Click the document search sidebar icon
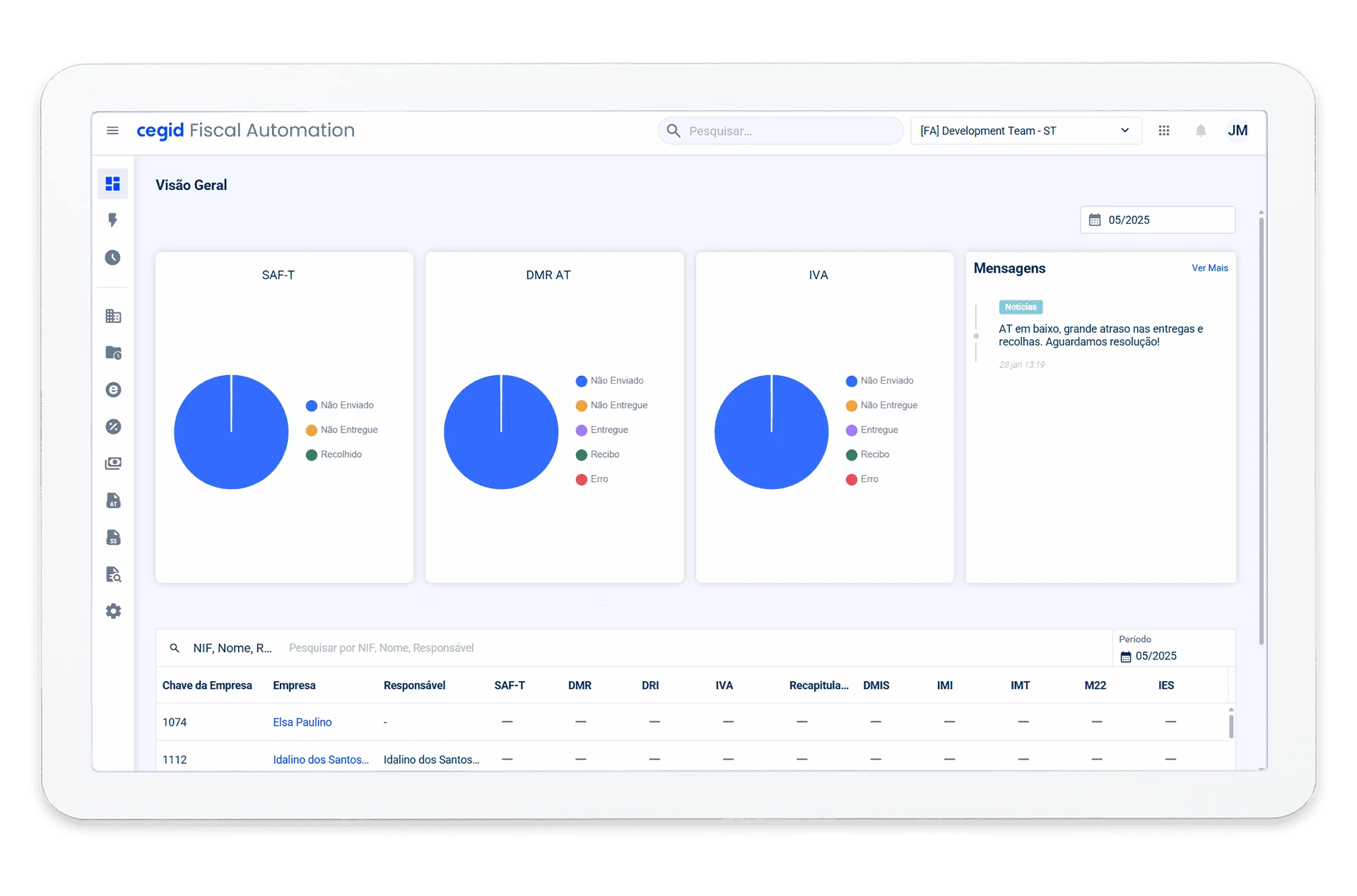The height and width of the screenshot is (896, 1357). (x=113, y=574)
